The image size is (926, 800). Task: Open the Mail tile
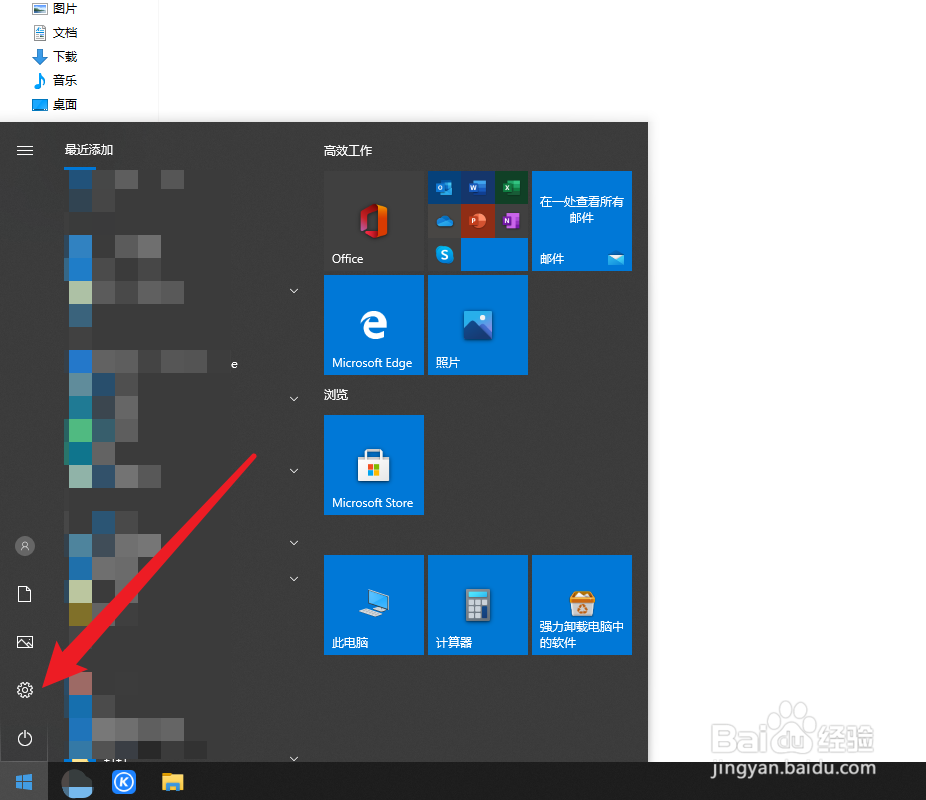(x=582, y=221)
